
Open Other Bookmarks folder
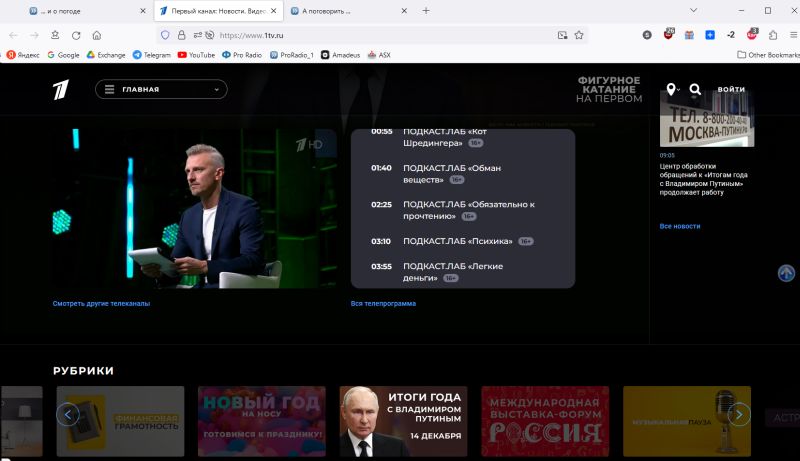768,55
